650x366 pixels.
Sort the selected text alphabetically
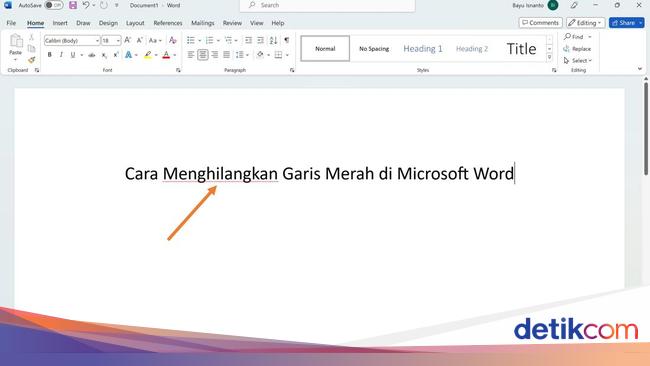(x=273, y=40)
